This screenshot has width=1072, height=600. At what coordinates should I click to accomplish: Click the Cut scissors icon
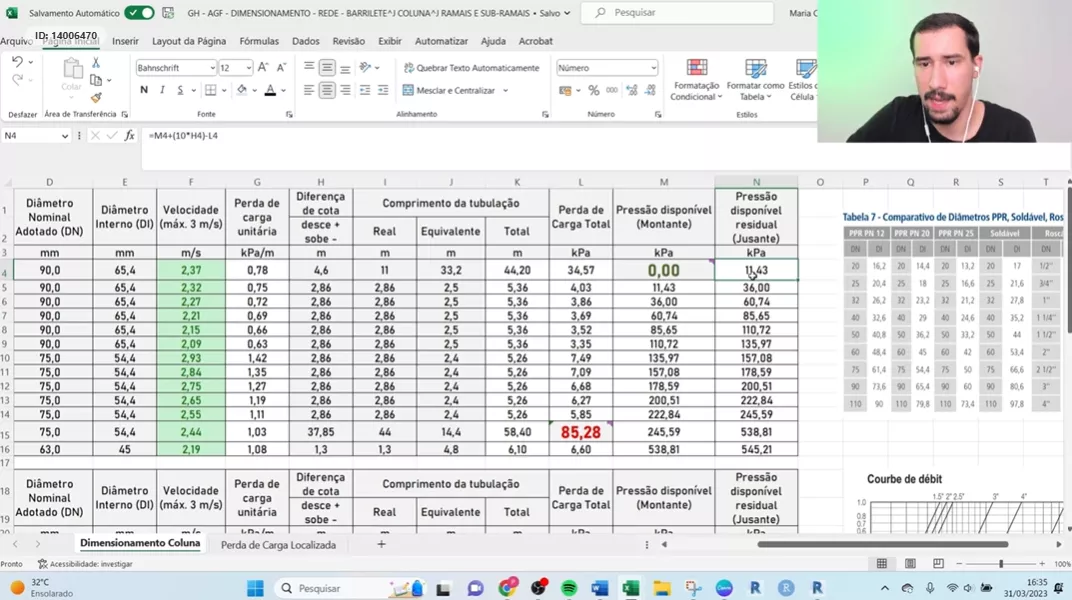pos(96,62)
